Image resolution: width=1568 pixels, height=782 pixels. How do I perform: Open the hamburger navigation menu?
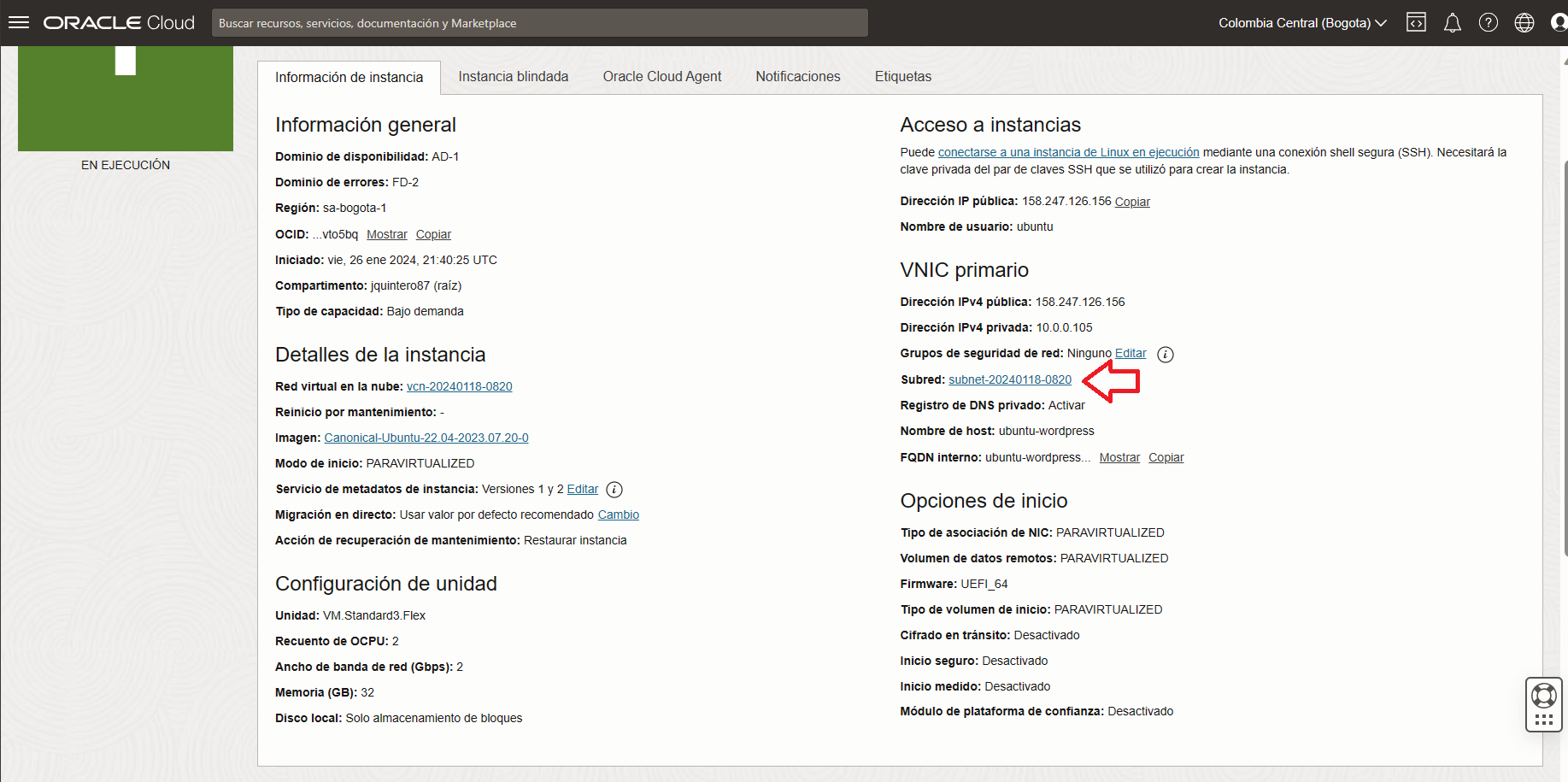pyautogui.click(x=19, y=23)
